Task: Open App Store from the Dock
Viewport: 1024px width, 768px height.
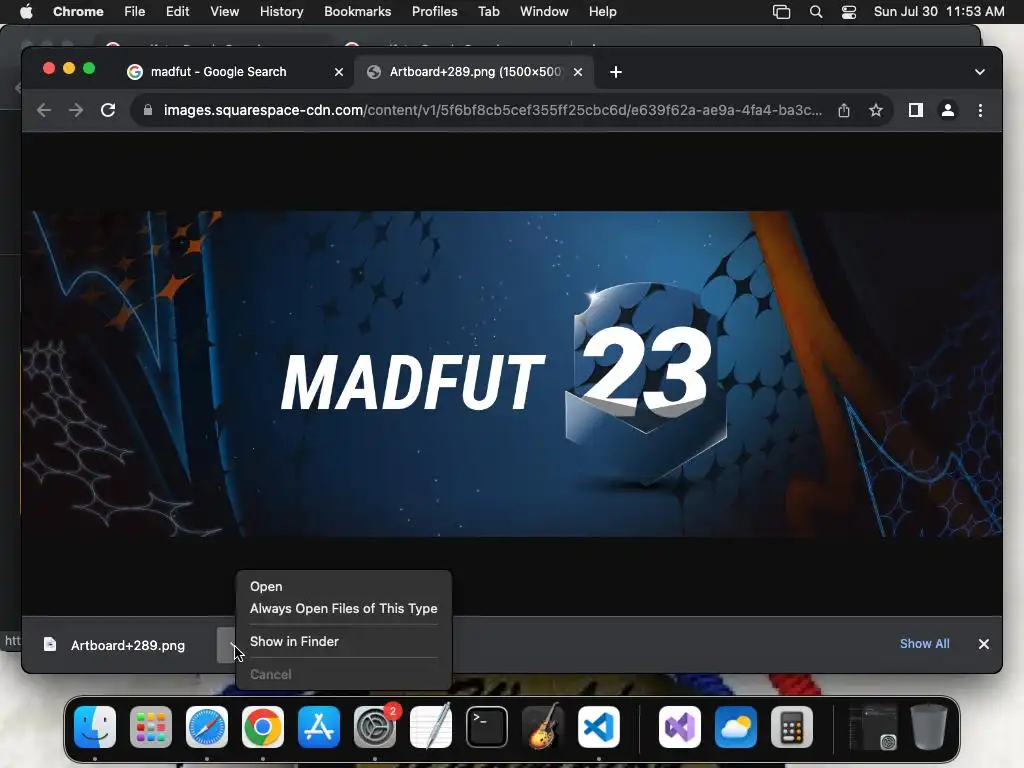Action: point(319,727)
